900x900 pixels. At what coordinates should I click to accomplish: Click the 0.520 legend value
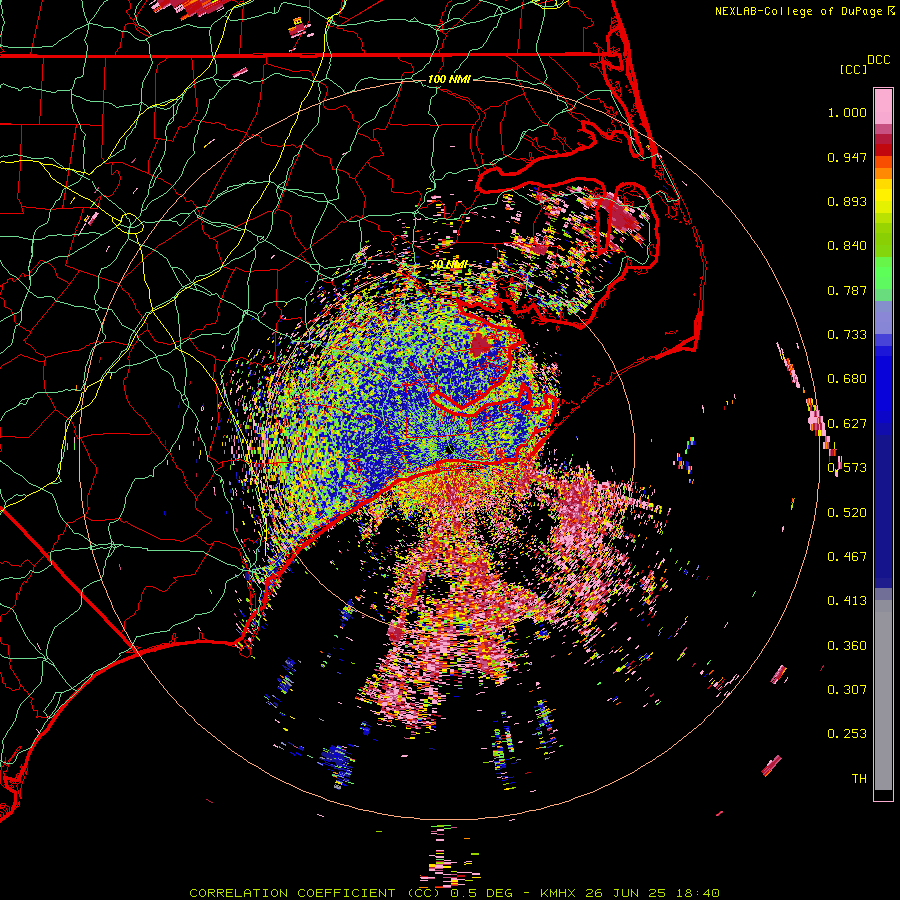847,513
